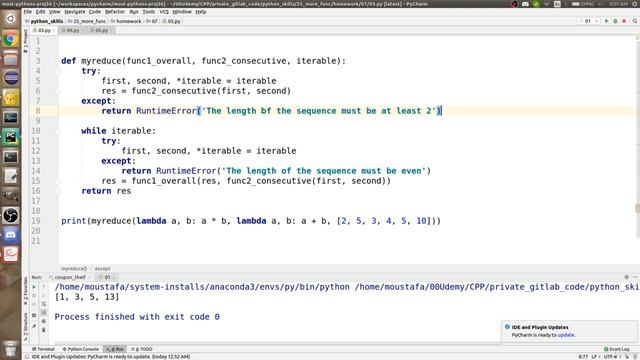Rerun the program from the Run panel
Image resolution: width=640 pixels, height=360 pixels.
[x=34, y=287]
